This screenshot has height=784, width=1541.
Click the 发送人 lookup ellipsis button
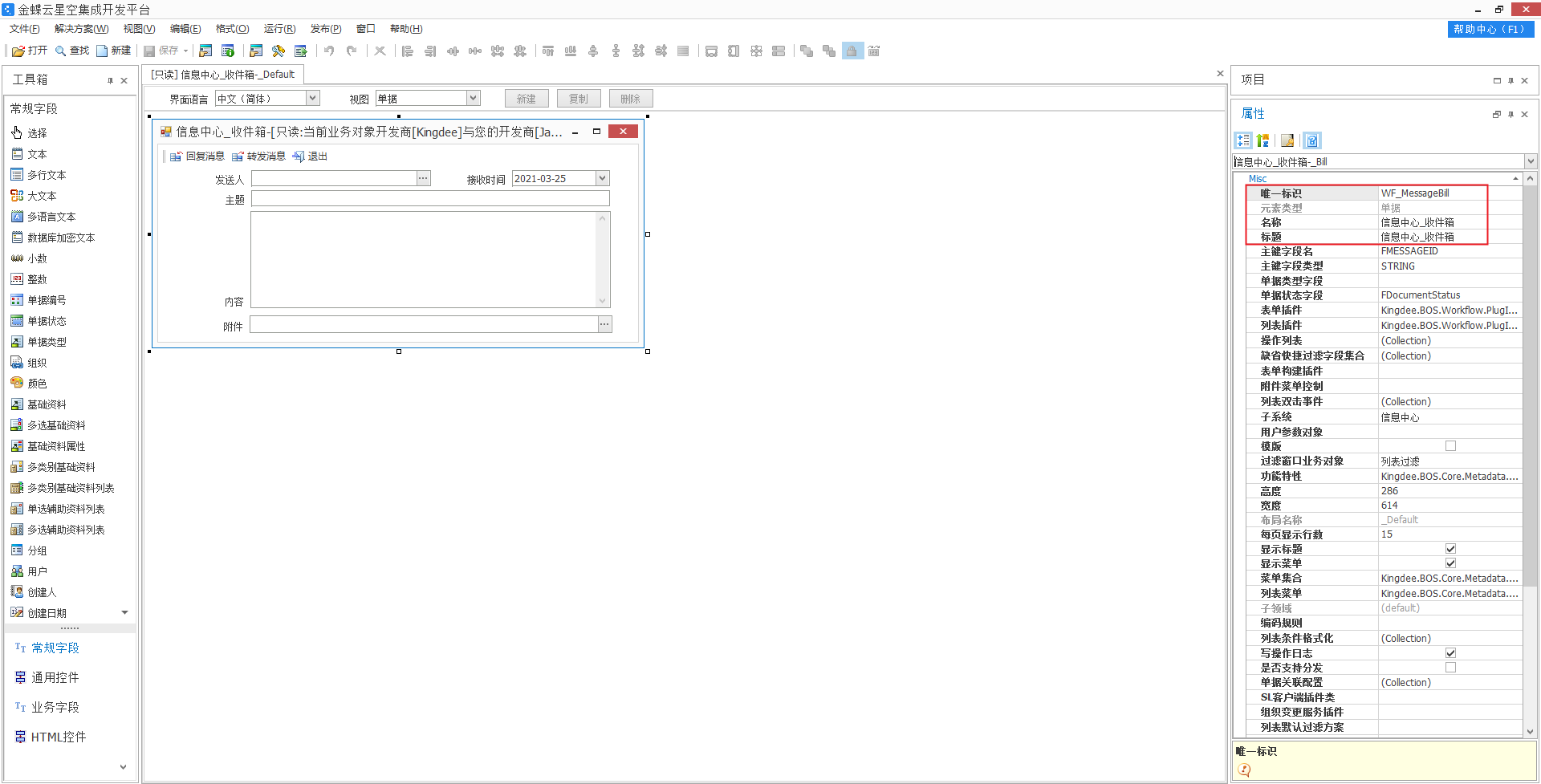click(424, 178)
